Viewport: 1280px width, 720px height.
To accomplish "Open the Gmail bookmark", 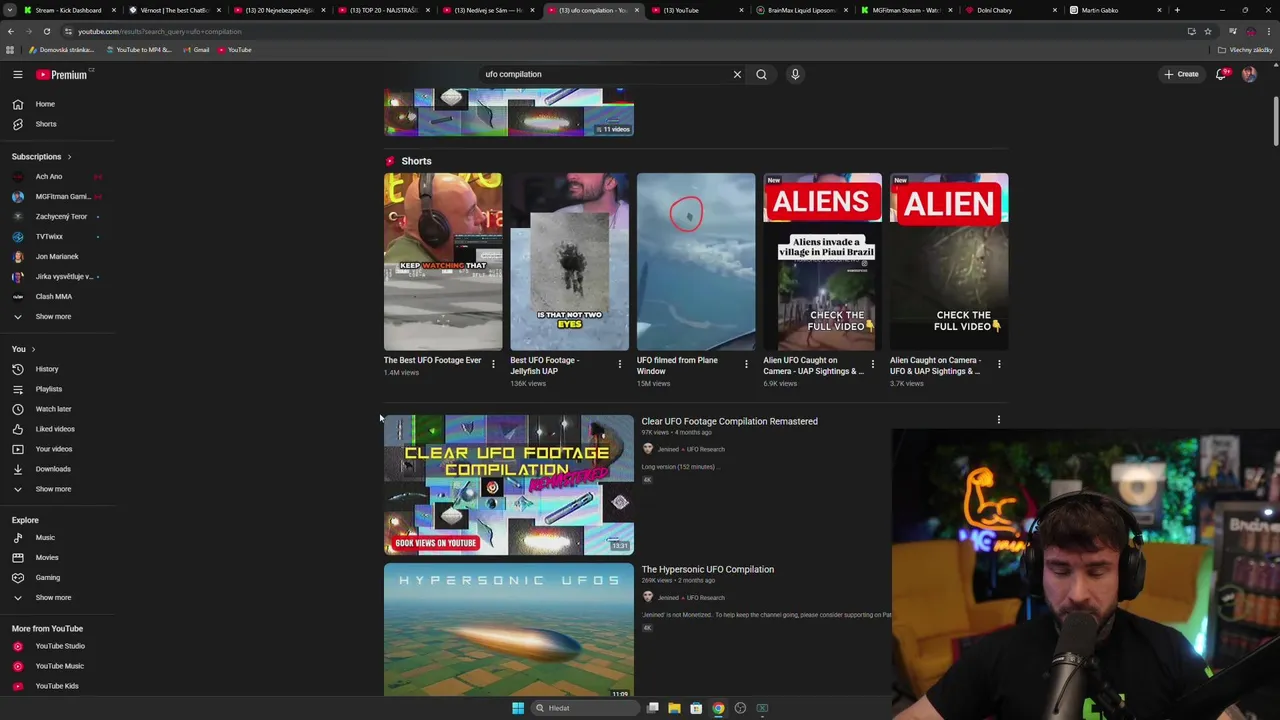I will tap(197, 50).
